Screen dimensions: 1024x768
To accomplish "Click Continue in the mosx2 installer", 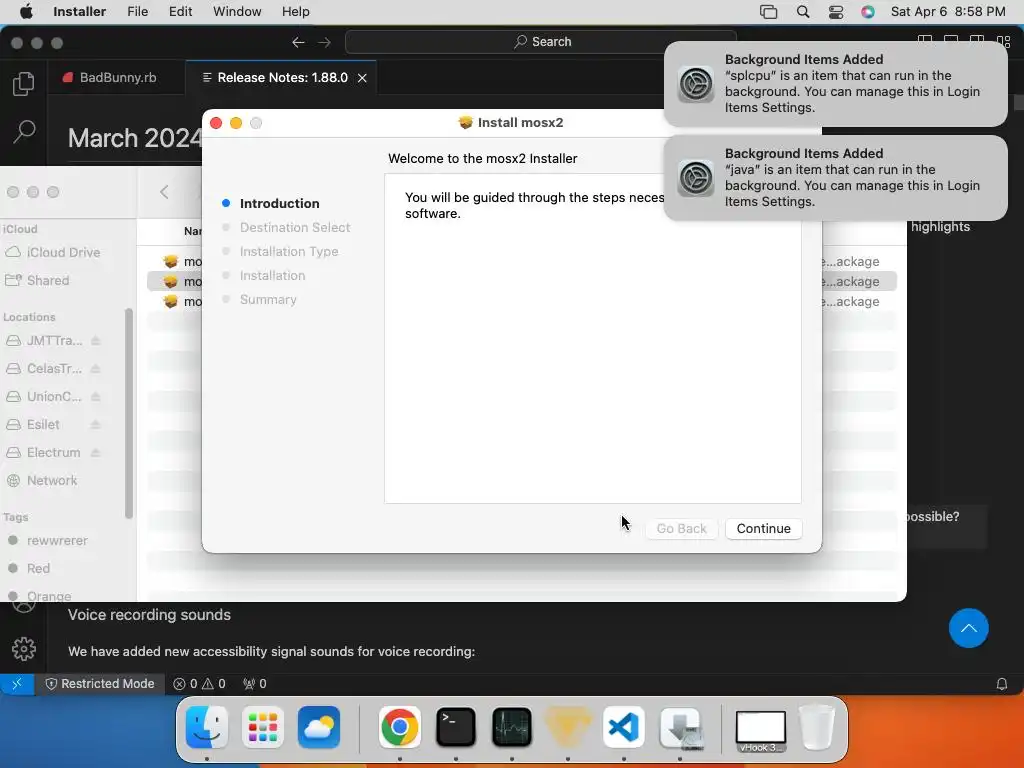I will click(763, 528).
